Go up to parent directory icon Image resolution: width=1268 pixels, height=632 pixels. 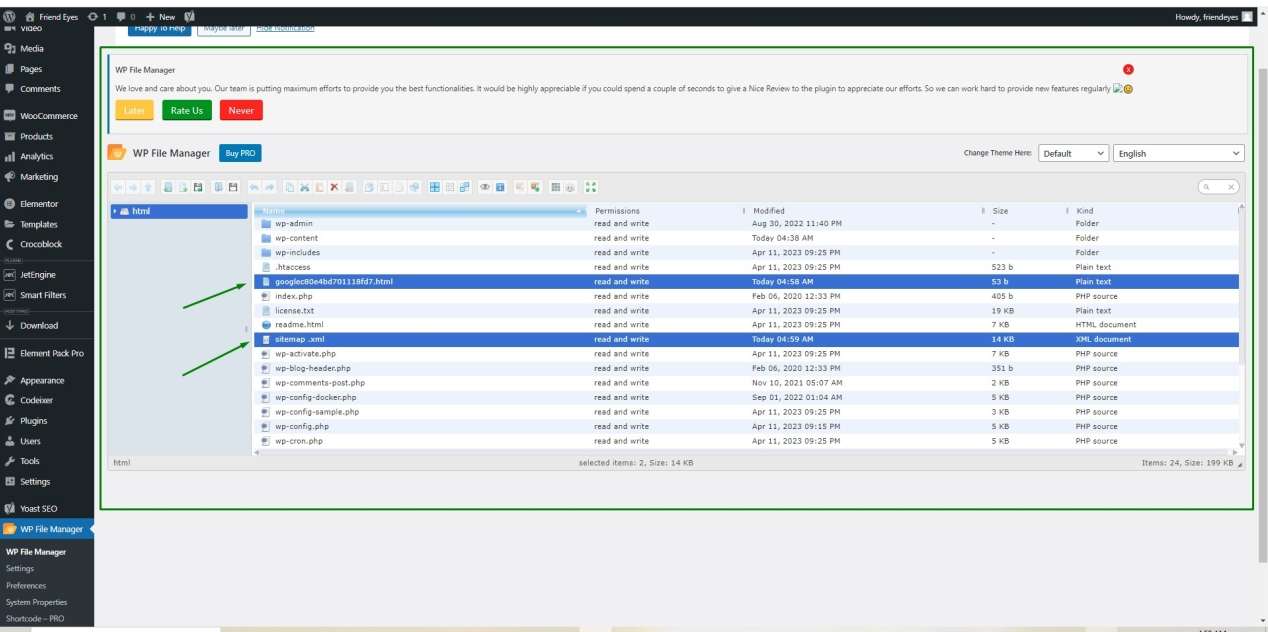148,187
